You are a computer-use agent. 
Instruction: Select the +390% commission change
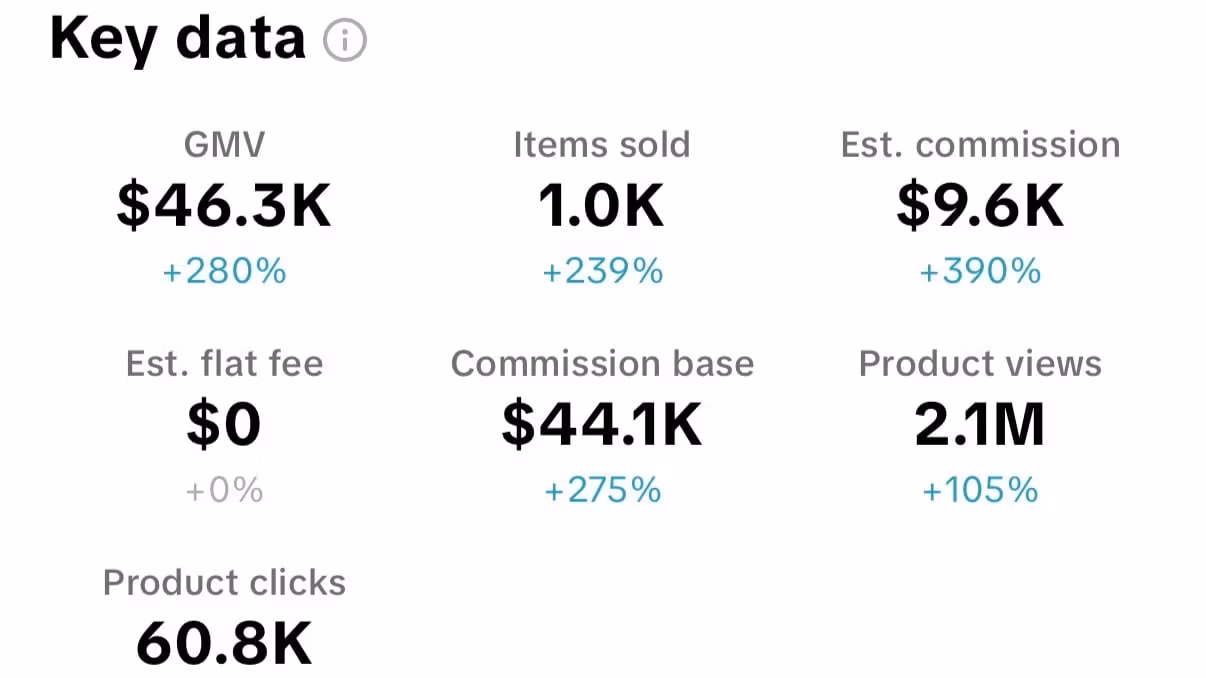pyautogui.click(x=980, y=271)
